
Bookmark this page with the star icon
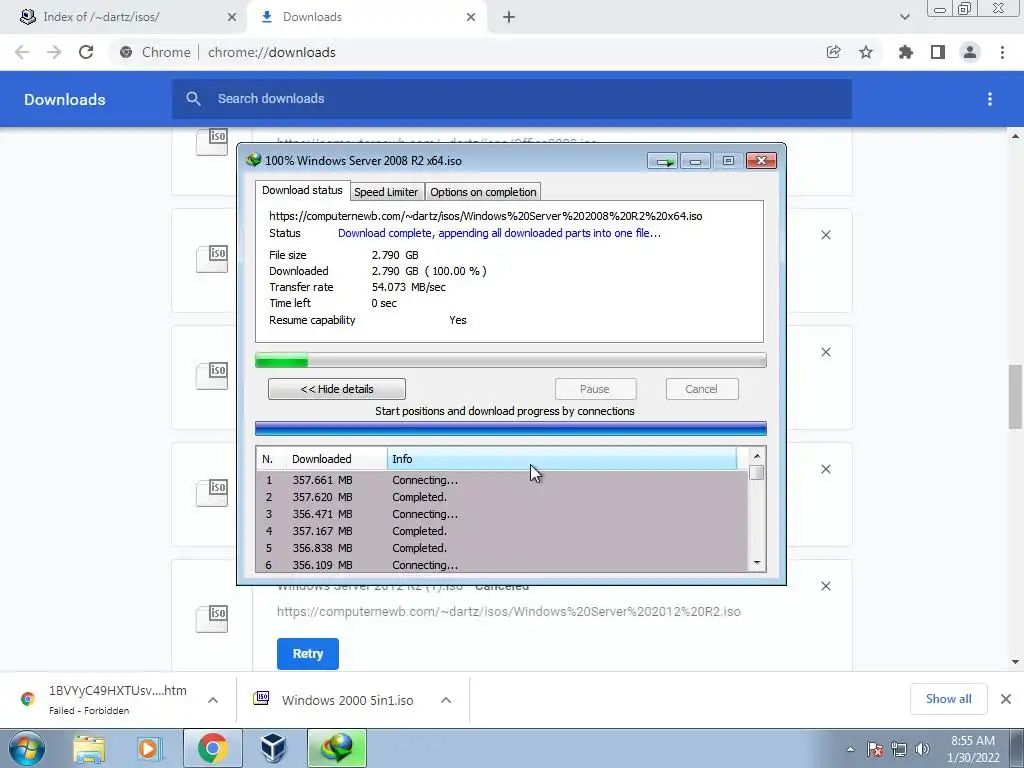pyautogui.click(x=866, y=52)
